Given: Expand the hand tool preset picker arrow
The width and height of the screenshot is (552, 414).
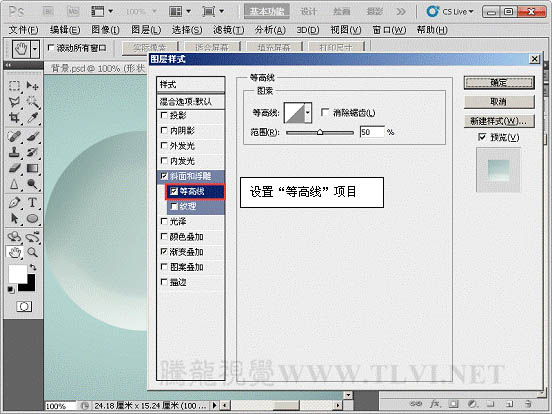Looking at the screenshot, I should (x=34, y=49).
